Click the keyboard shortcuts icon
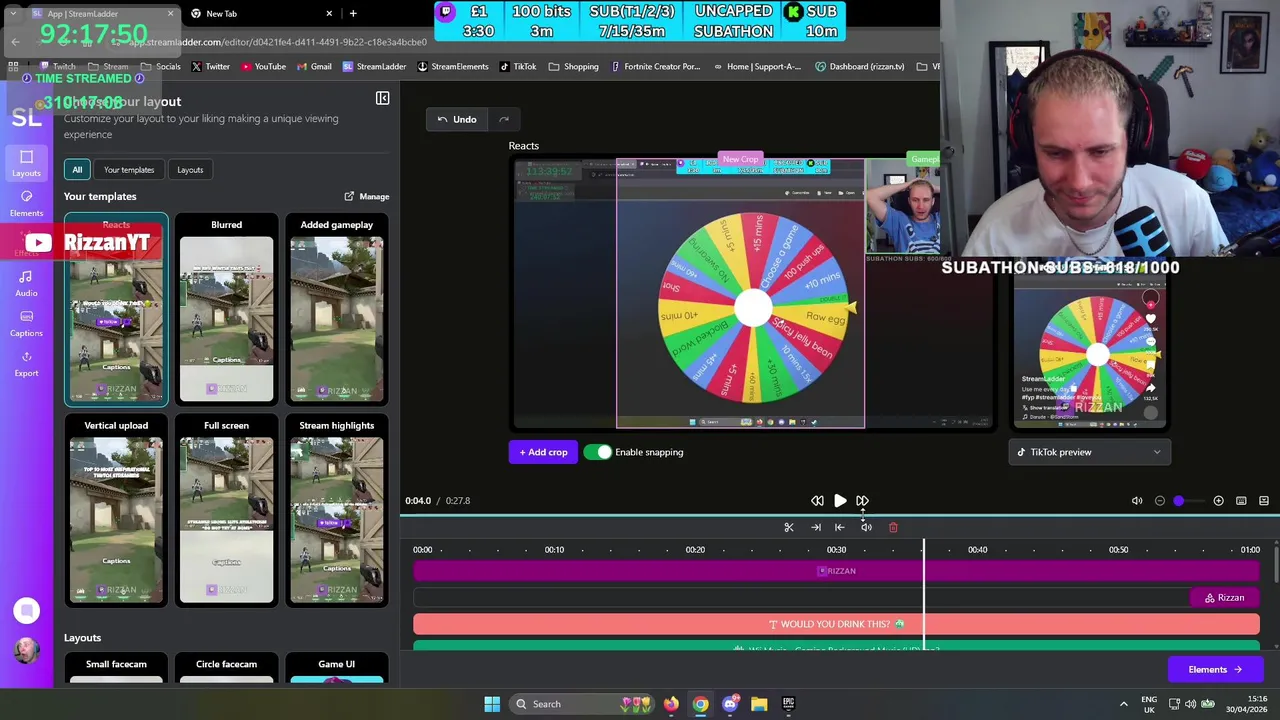The width and height of the screenshot is (1280, 720). (x=1241, y=501)
